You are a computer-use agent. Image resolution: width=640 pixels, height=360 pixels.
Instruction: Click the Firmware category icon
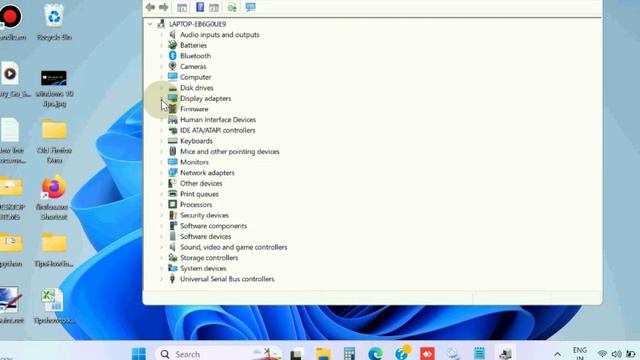point(173,109)
